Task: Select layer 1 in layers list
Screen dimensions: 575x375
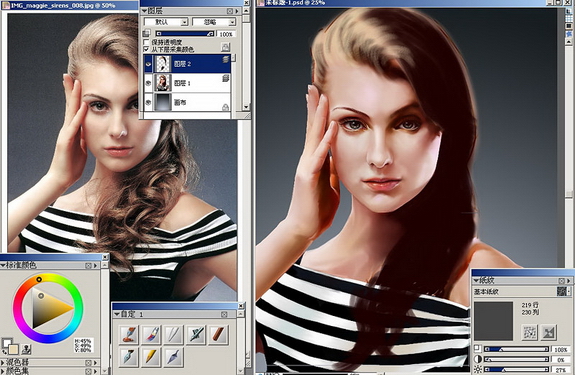Action: pos(187,83)
